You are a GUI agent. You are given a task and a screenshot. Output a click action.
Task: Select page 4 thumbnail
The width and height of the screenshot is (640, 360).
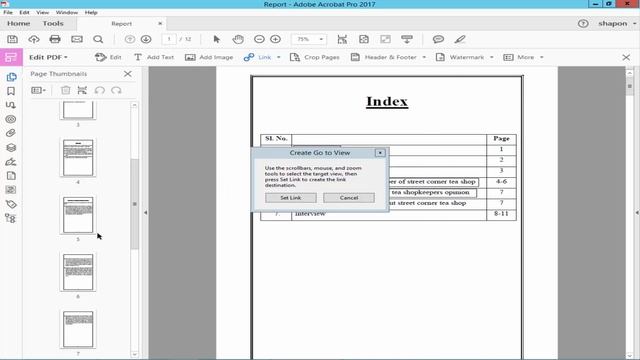(78, 158)
